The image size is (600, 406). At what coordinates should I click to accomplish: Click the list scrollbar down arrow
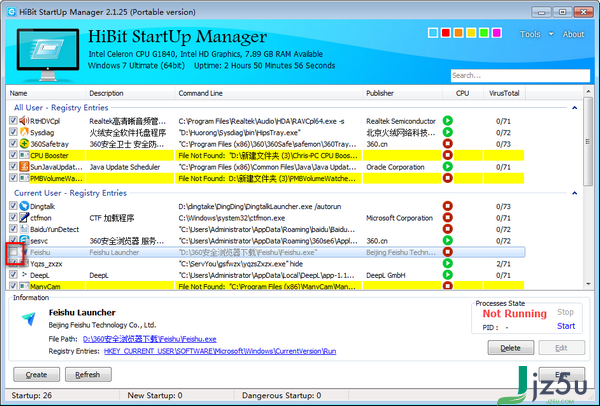(588, 284)
